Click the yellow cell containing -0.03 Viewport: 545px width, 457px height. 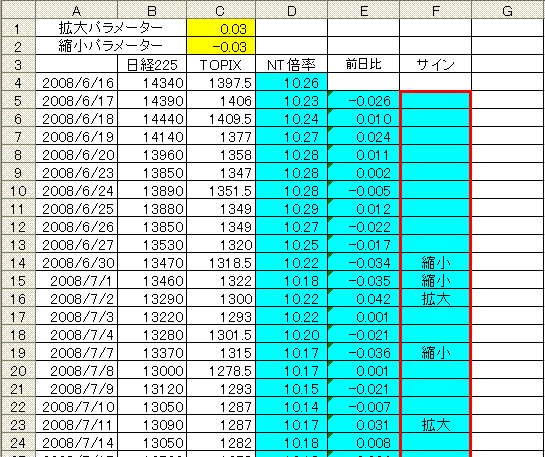[x=221, y=46]
